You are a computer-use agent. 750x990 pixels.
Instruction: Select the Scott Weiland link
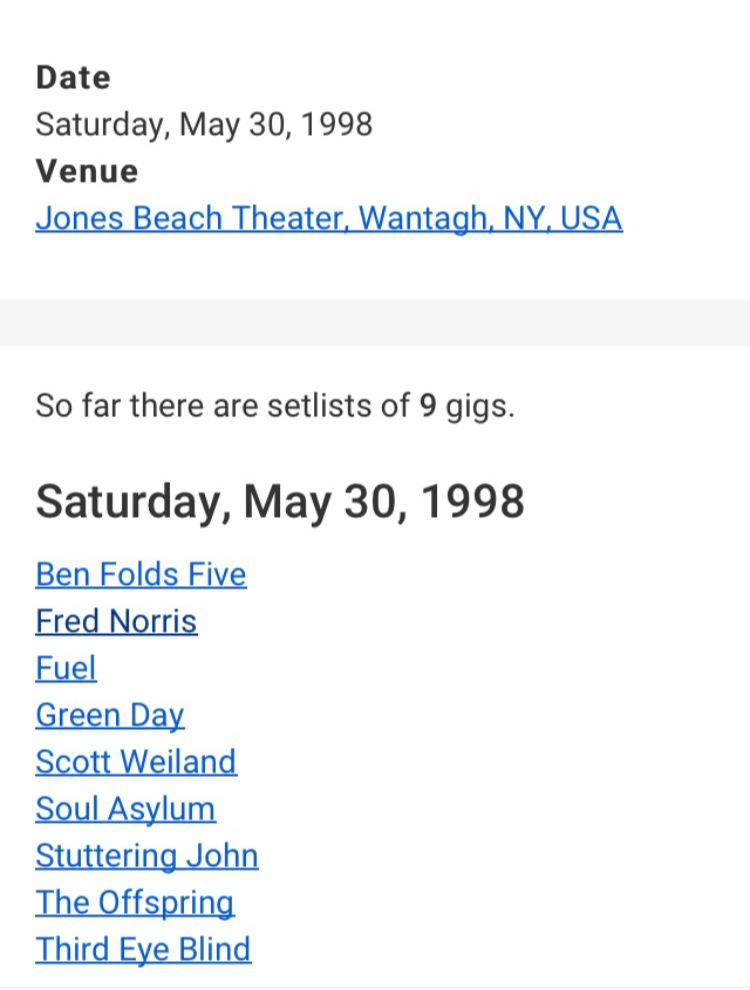tap(136, 762)
